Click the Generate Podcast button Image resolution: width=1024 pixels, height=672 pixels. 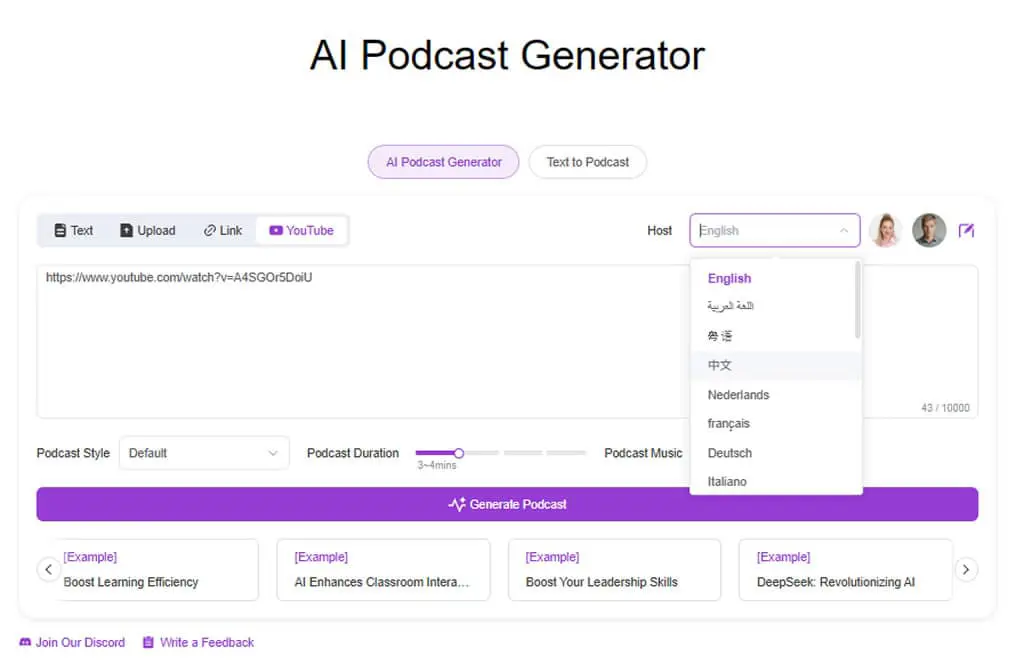pyautogui.click(x=507, y=504)
